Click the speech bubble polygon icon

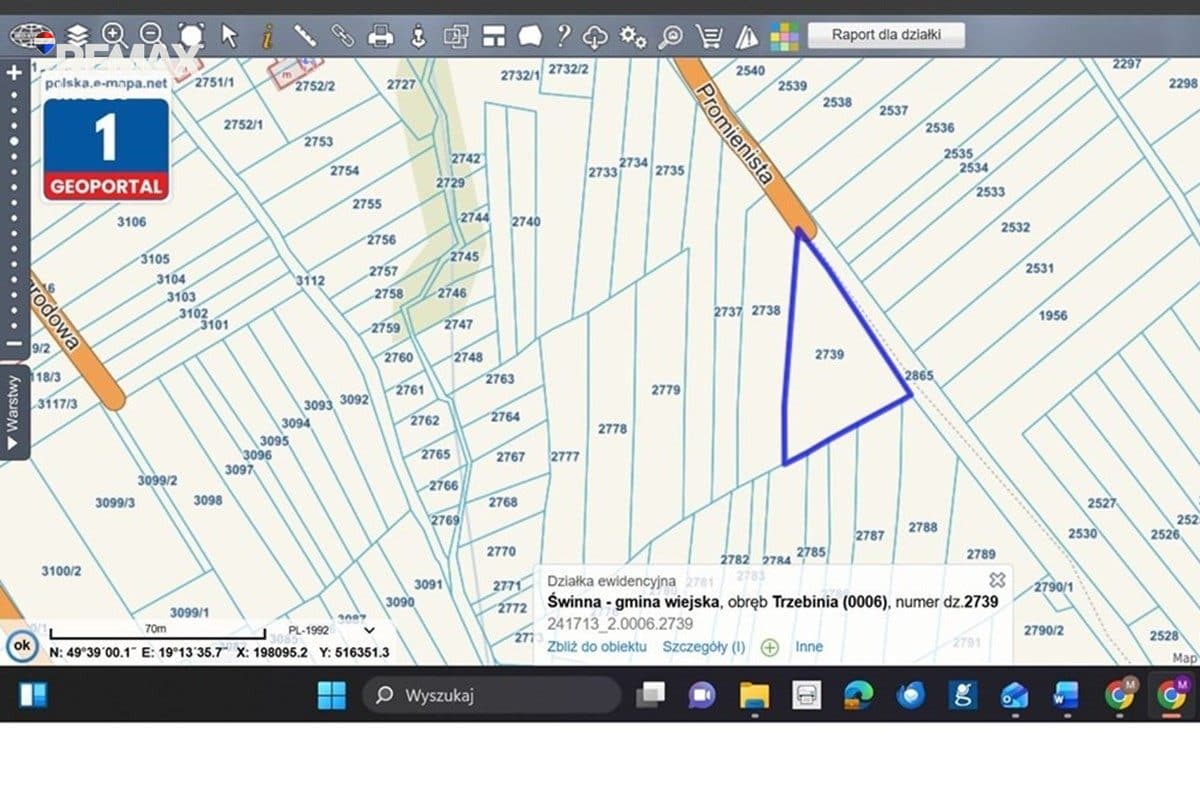point(529,36)
